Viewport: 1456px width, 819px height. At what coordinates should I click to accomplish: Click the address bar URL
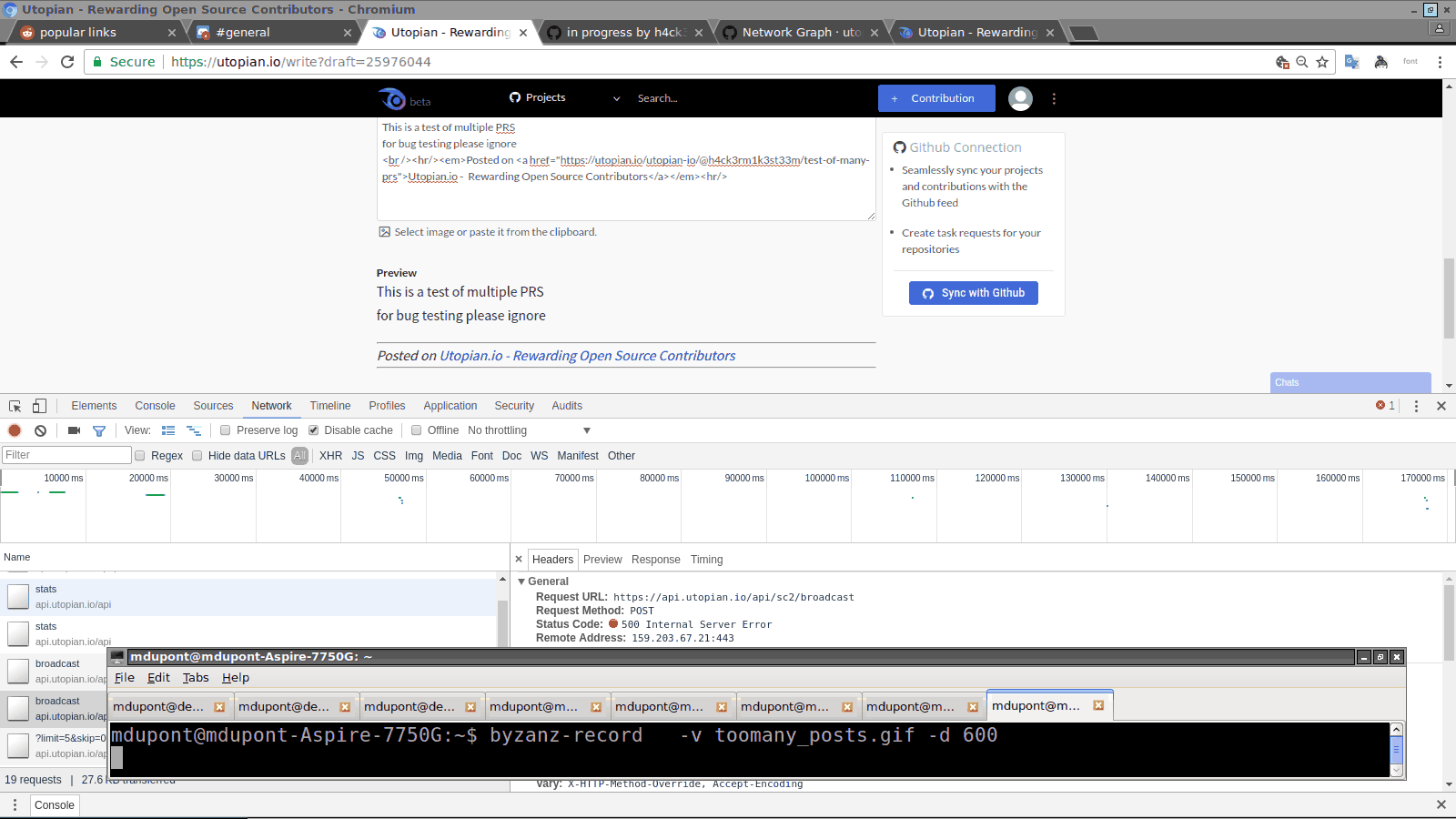[300, 62]
